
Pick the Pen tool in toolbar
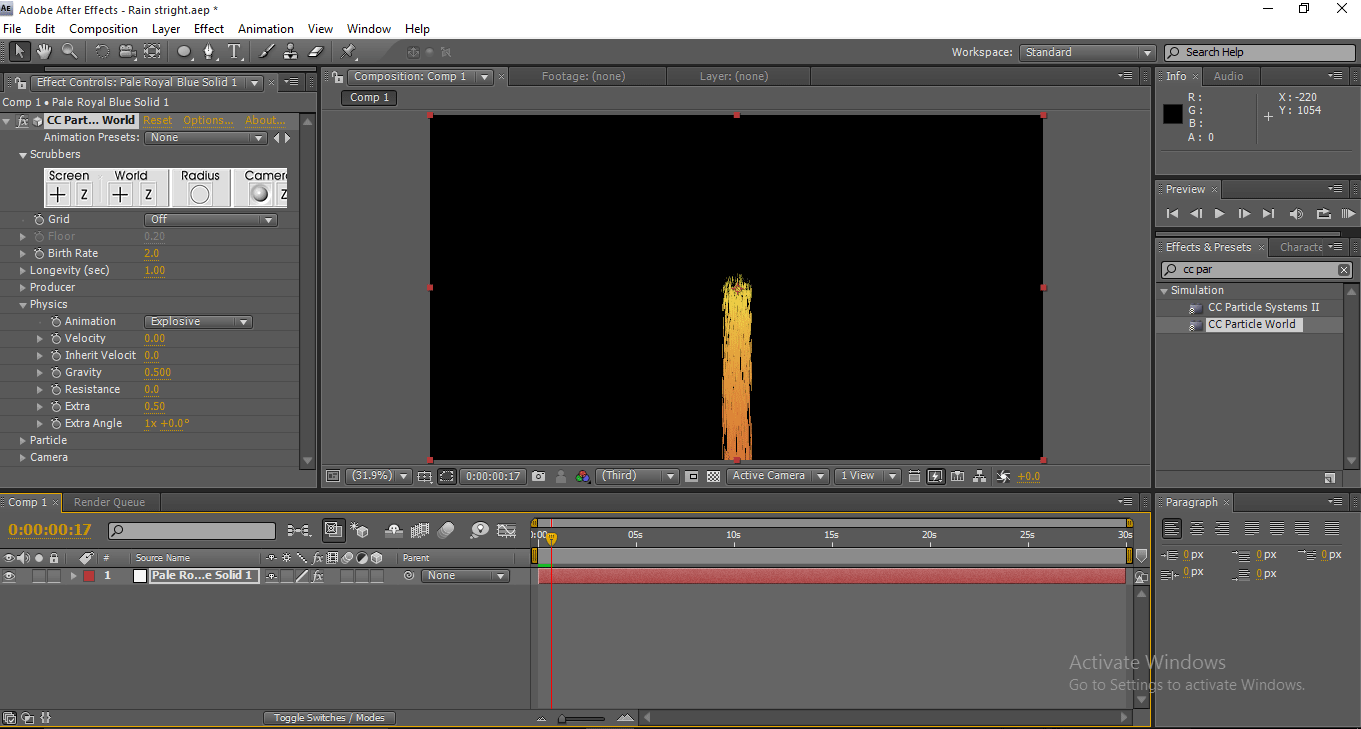(x=209, y=52)
